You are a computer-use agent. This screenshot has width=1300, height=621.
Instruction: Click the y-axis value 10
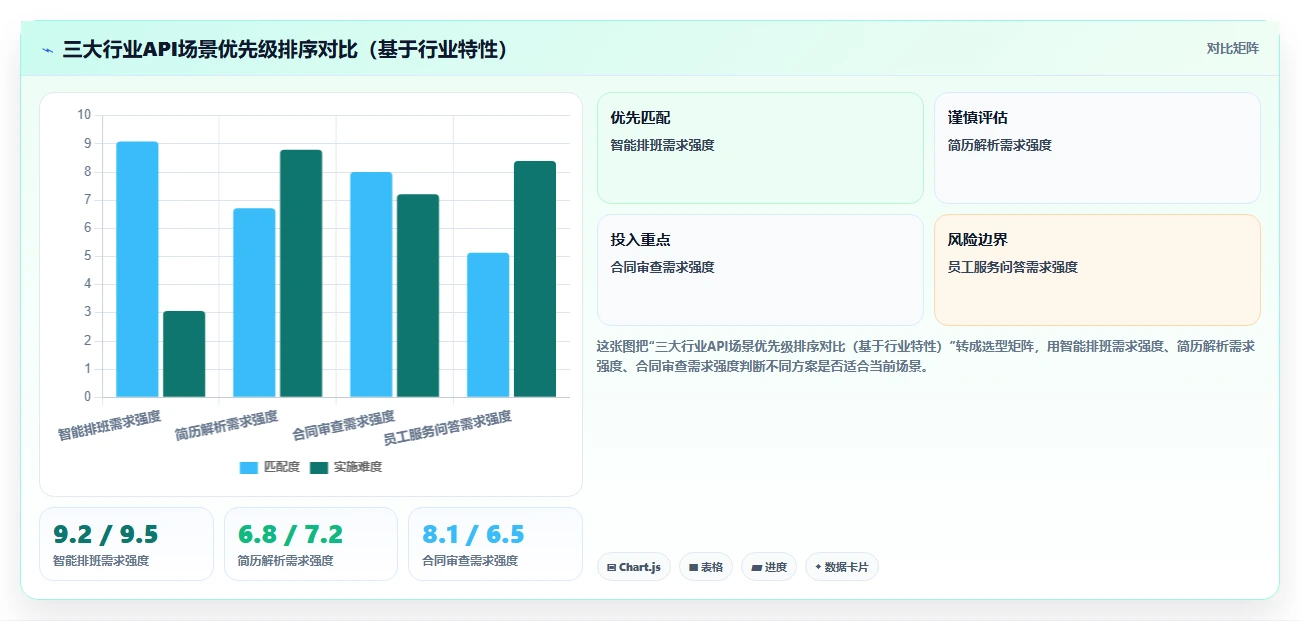84,115
